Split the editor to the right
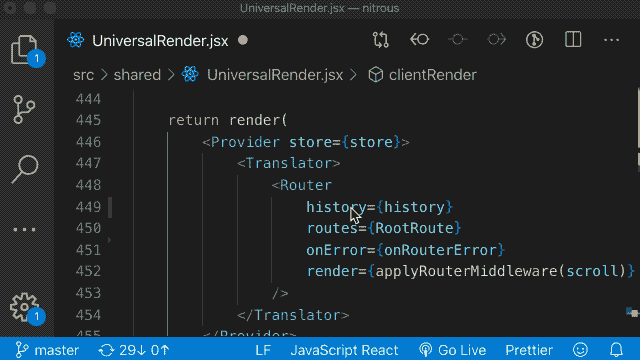This screenshot has height=360, width=640. [x=573, y=40]
